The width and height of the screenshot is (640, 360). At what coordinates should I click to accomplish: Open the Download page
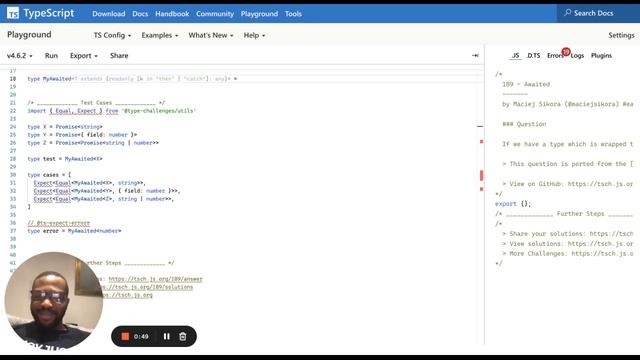point(109,14)
